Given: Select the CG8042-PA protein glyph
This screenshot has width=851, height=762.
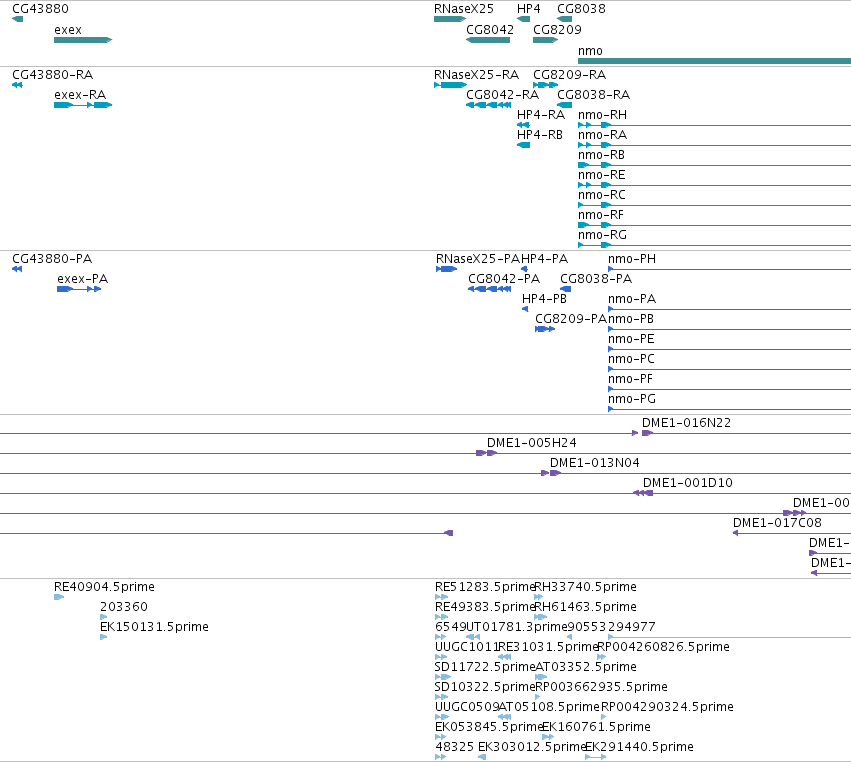Looking at the screenshot, I should (x=490, y=289).
